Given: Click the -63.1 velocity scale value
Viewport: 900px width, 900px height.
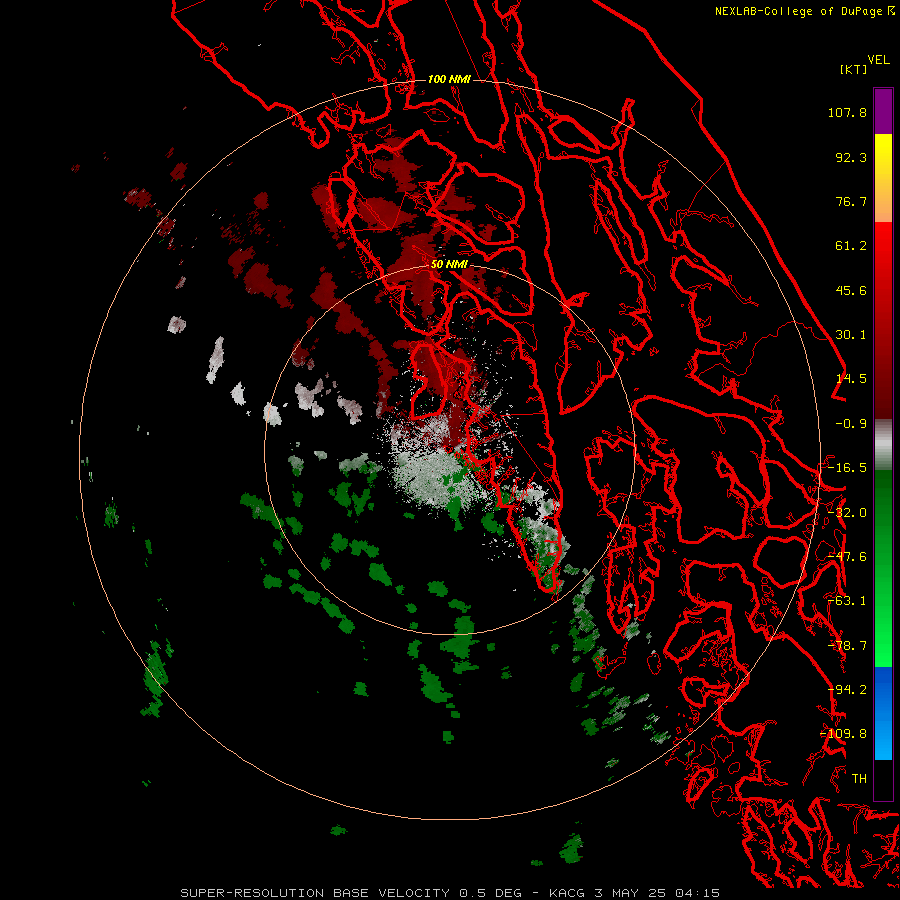Looking at the screenshot, I should pyautogui.click(x=847, y=601).
